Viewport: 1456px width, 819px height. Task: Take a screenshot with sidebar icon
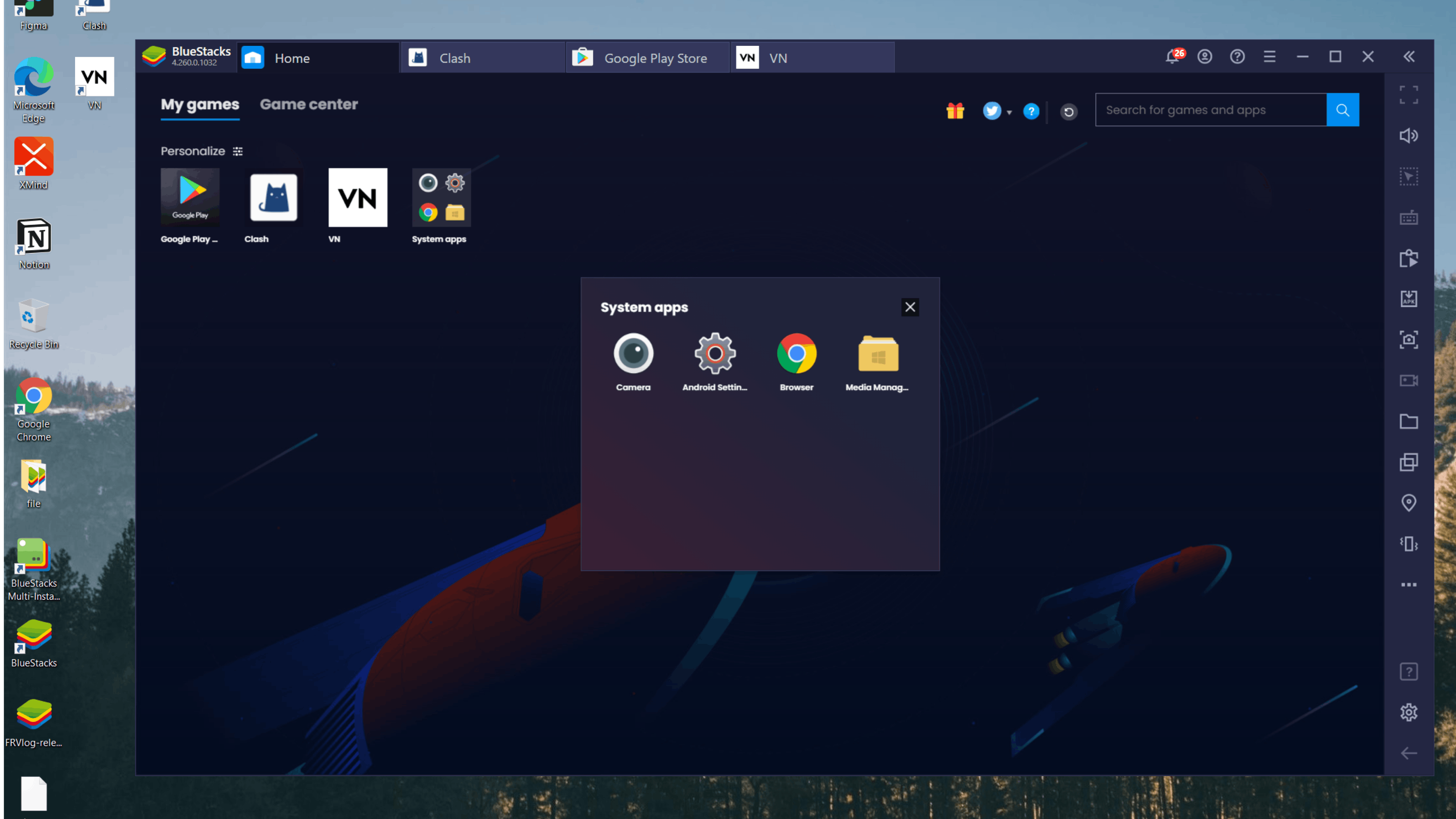click(x=1409, y=340)
